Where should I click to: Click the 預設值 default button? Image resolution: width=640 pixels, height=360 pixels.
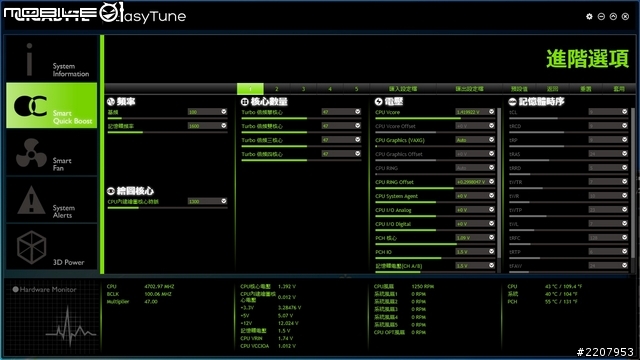[519, 89]
